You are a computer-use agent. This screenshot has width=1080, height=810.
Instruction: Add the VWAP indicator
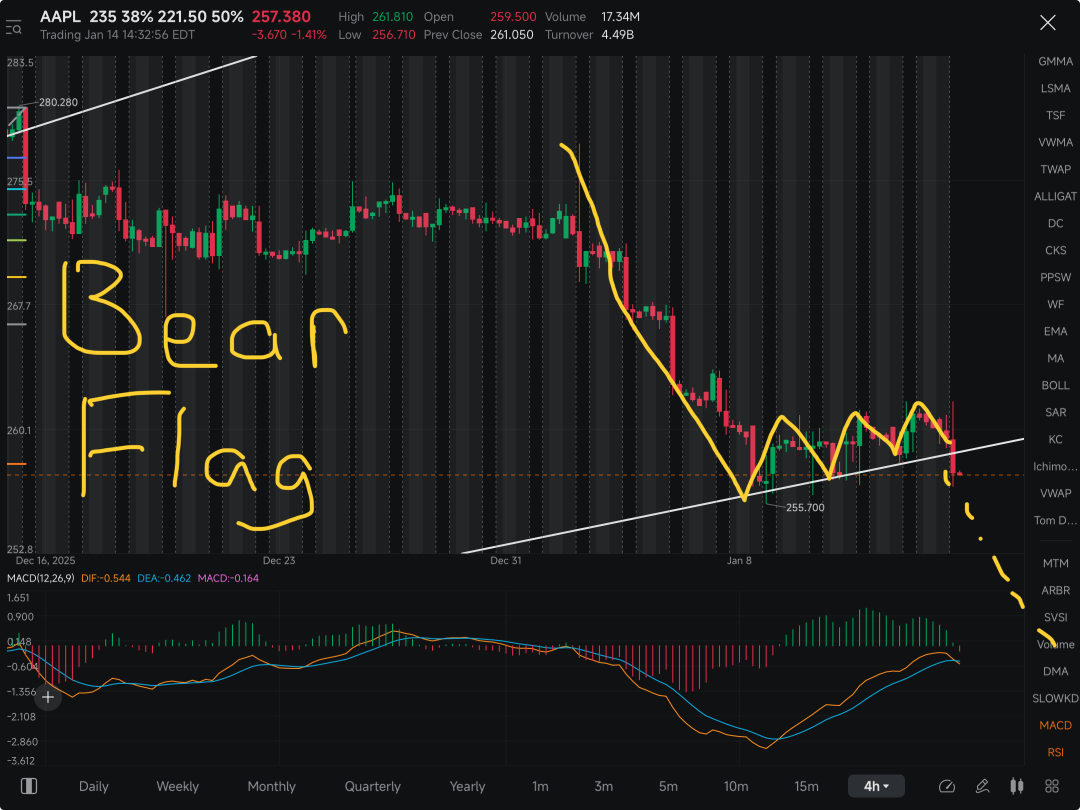1055,493
